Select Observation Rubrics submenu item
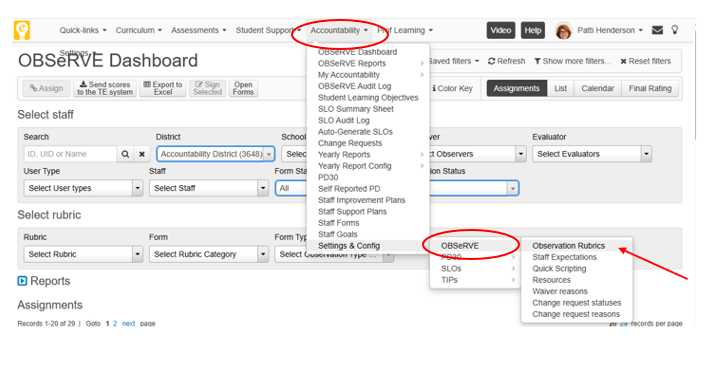The height and width of the screenshot is (371, 704). coord(568,246)
